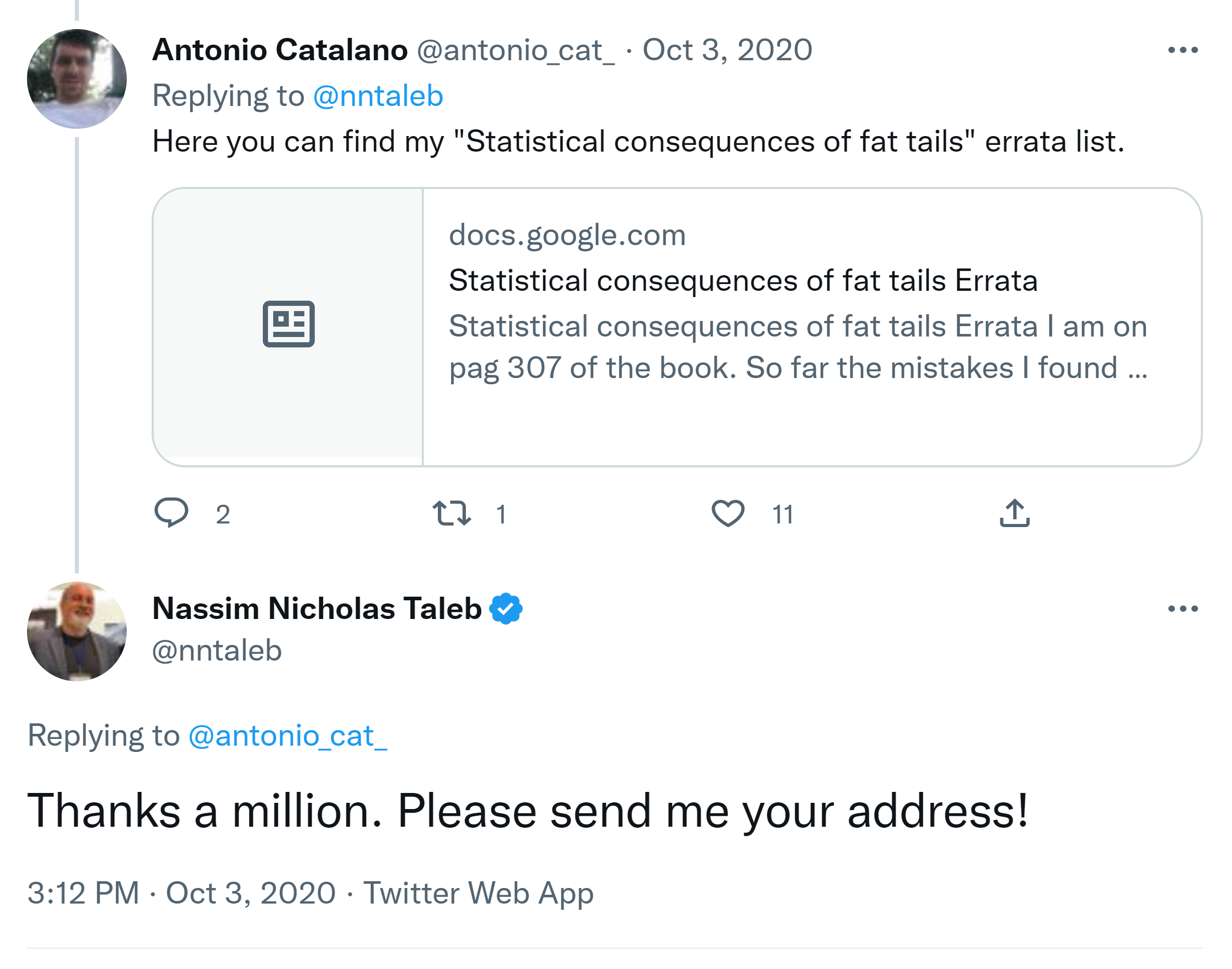Click the @antonio_cat_ handle beside Antonio's name
Viewport: 1232px width, 969px height.
[x=515, y=50]
